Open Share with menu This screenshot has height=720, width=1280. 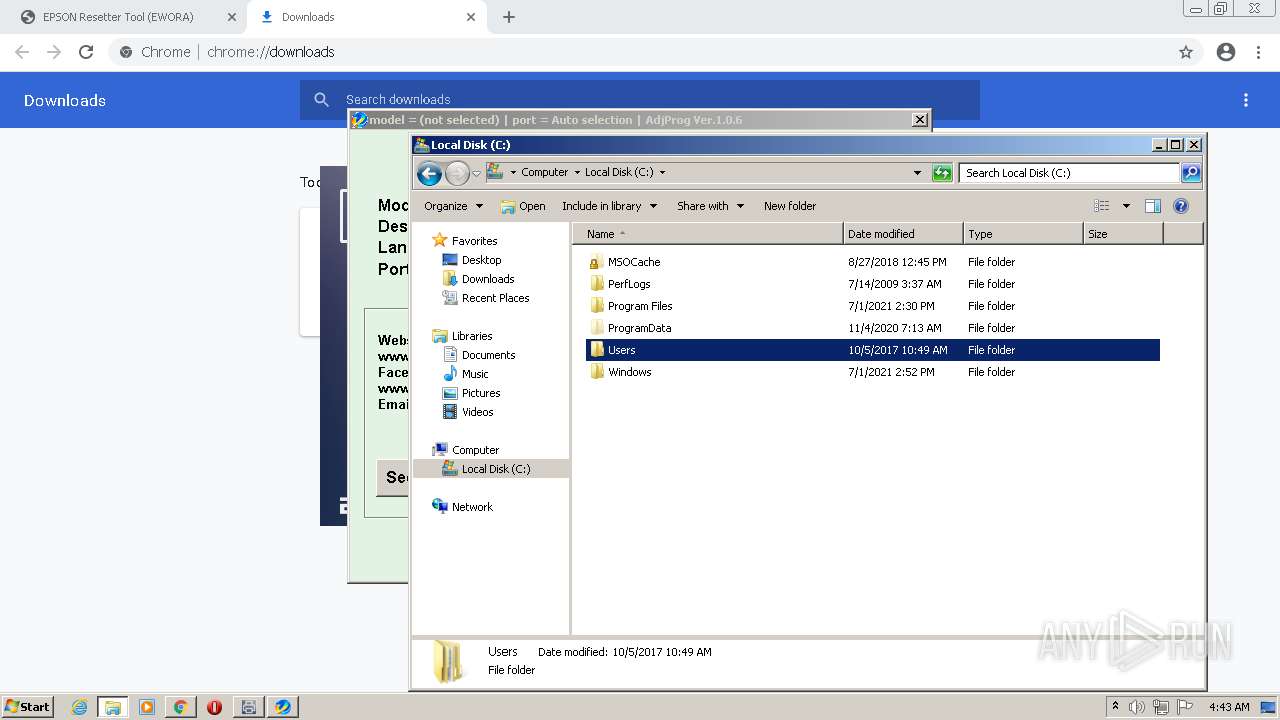[710, 206]
